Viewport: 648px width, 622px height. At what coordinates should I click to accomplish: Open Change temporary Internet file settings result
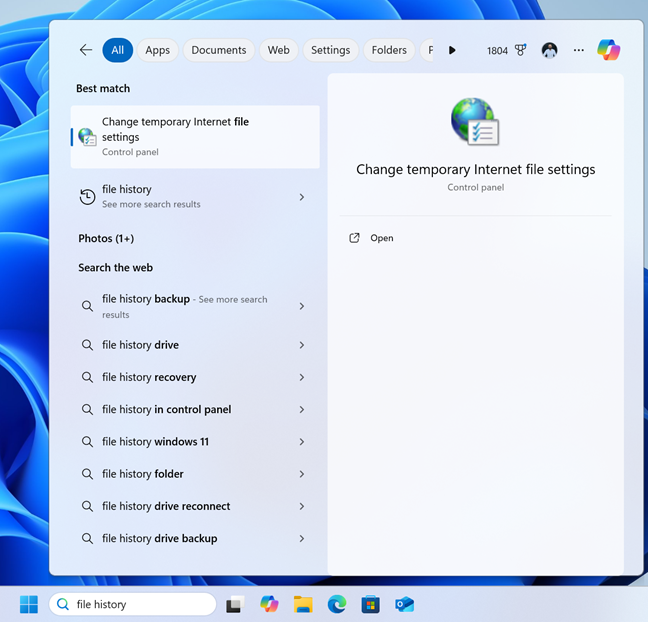[x=195, y=137]
